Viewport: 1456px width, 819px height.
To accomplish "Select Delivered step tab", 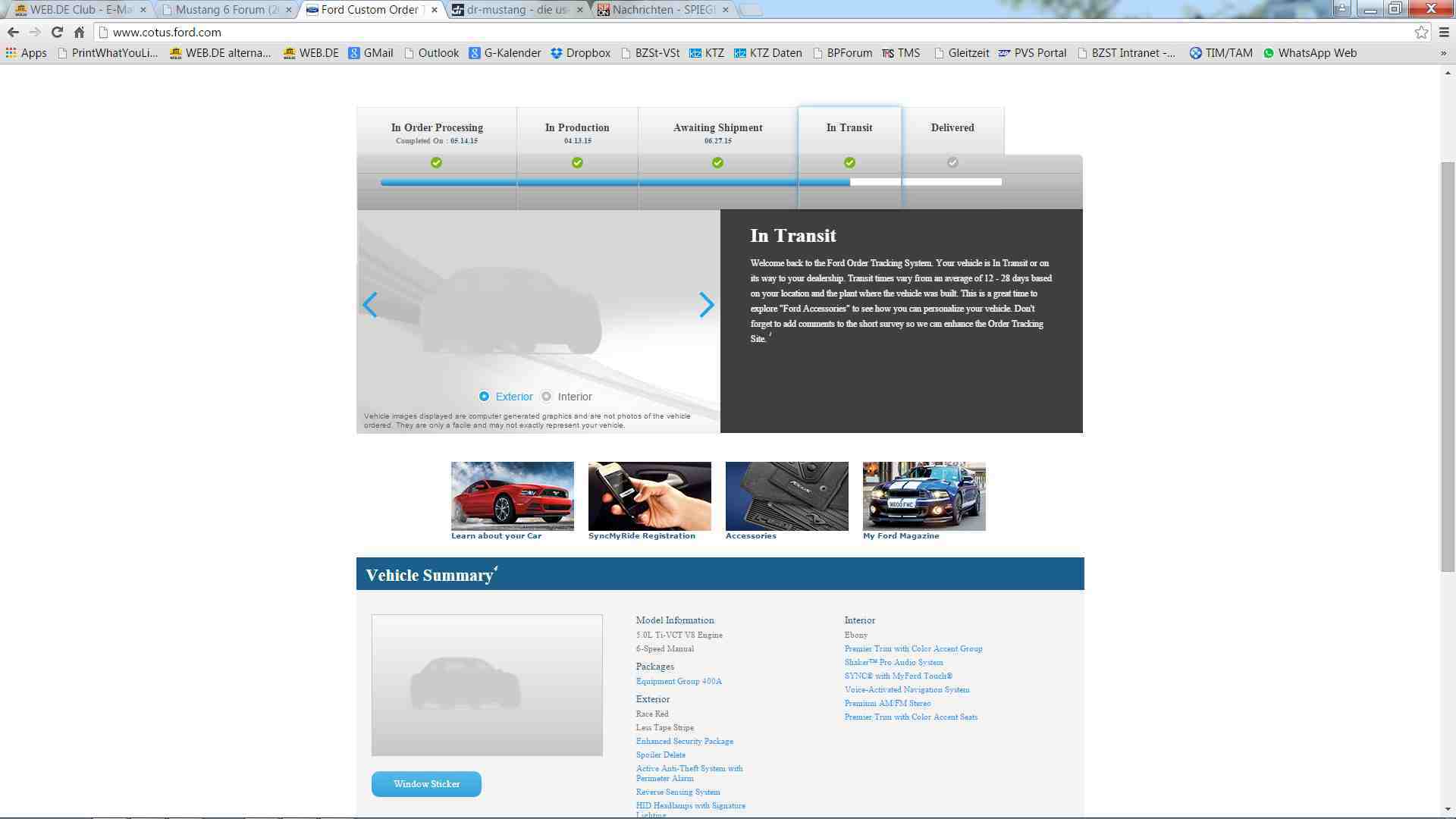I will point(952,130).
